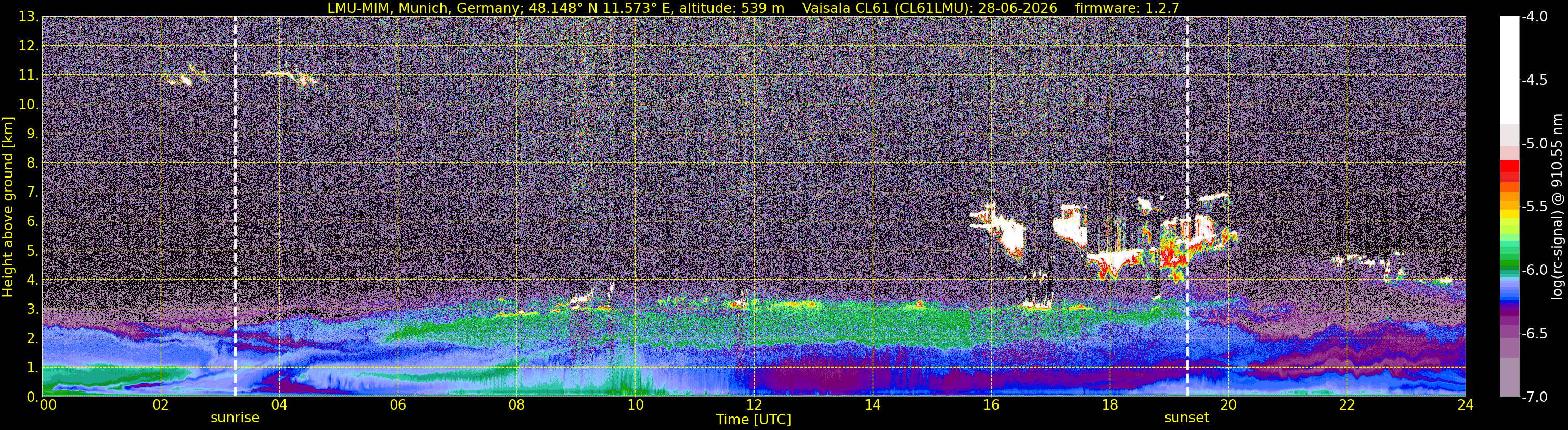Click the 'Height above ground [km]' axis label

click(x=8, y=207)
